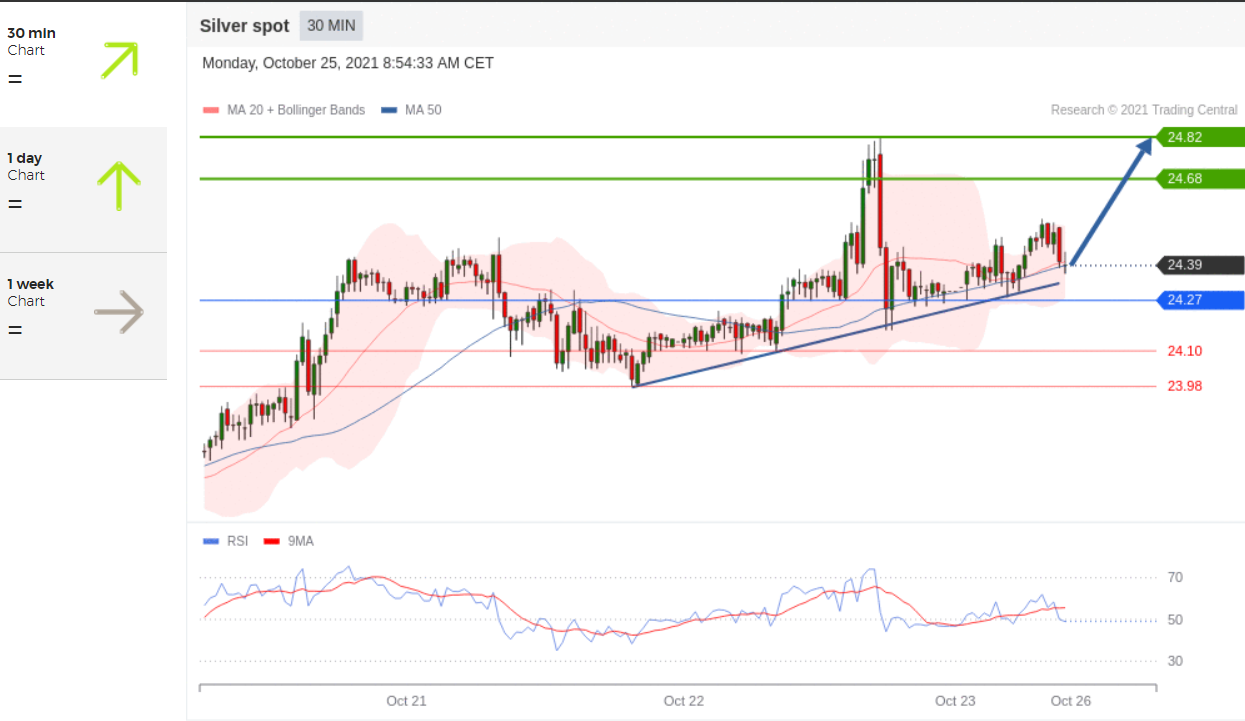Click the Oct 21 axis label
The image size is (1245, 721).
406,701
